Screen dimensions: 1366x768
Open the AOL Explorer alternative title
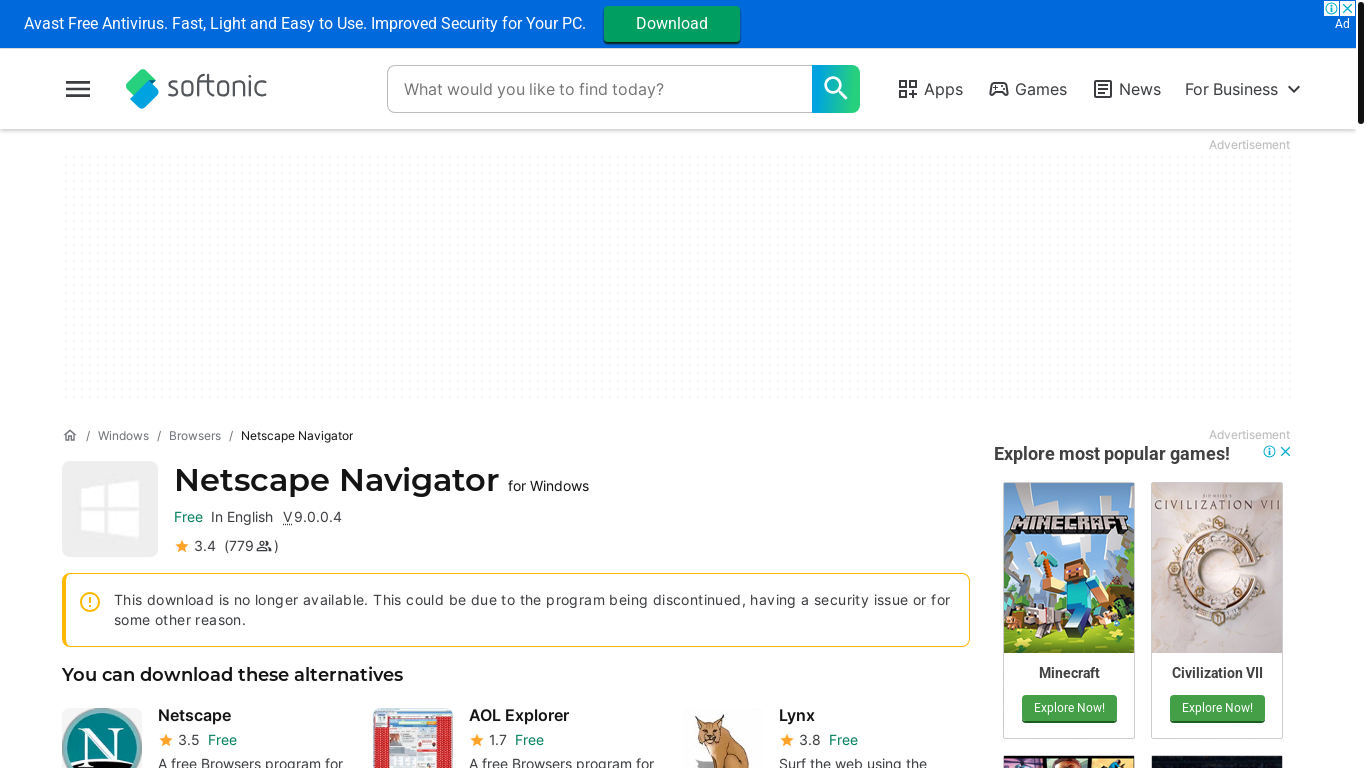pyautogui.click(x=519, y=716)
